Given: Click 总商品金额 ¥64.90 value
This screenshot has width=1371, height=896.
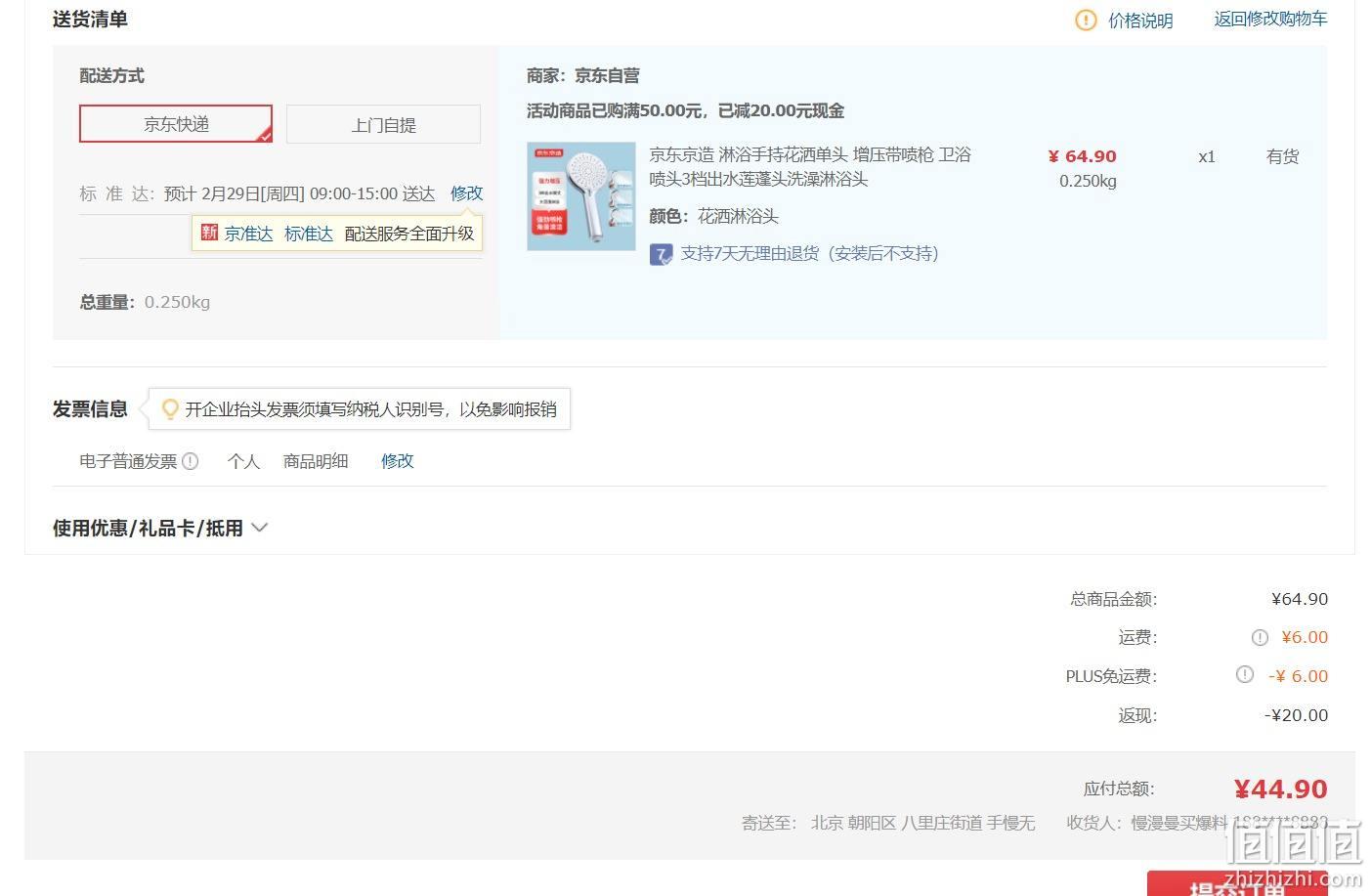Looking at the screenshot, I should coord(1300,599).
